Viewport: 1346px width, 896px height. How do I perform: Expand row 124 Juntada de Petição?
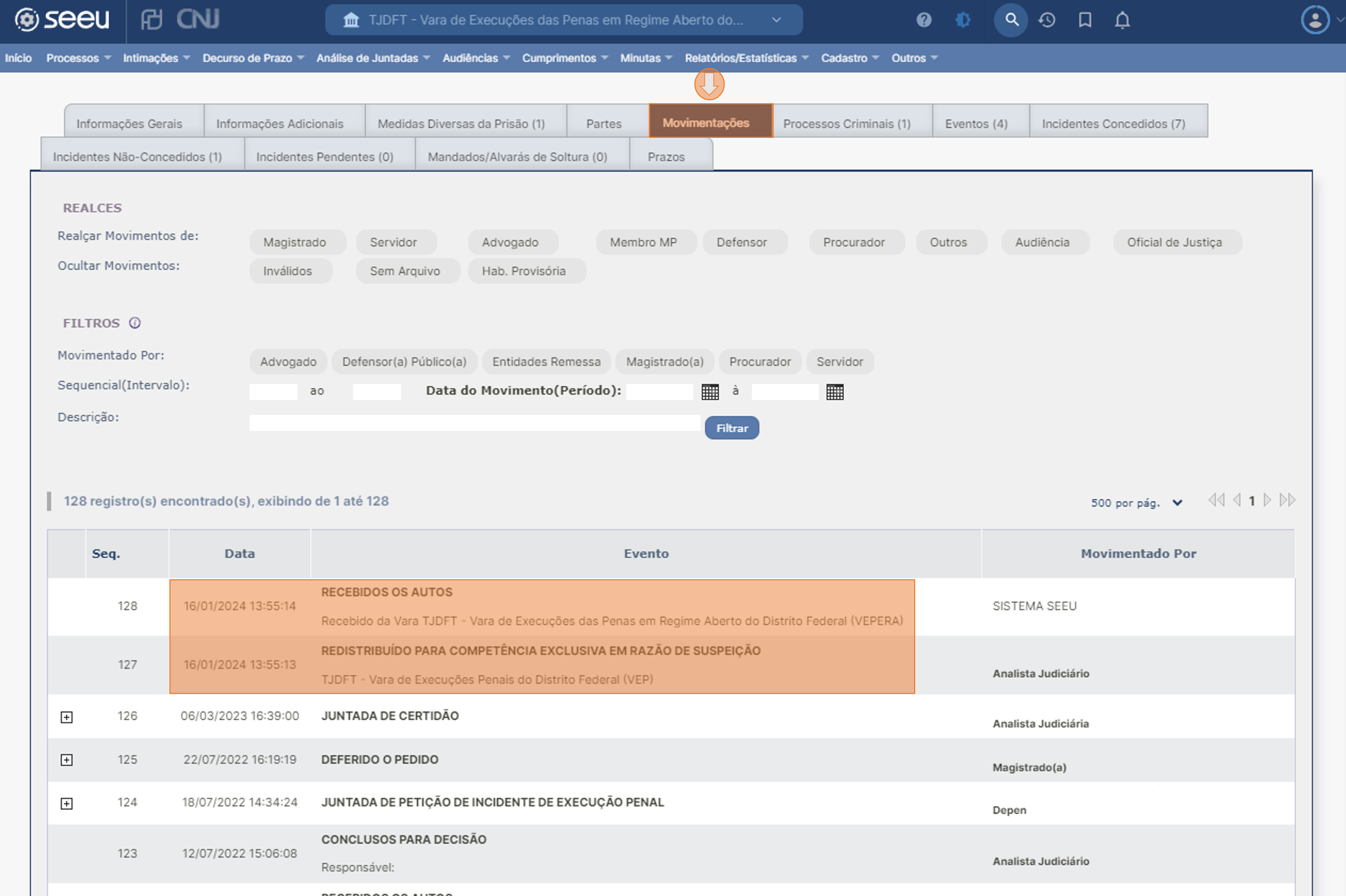click(67, 804)
